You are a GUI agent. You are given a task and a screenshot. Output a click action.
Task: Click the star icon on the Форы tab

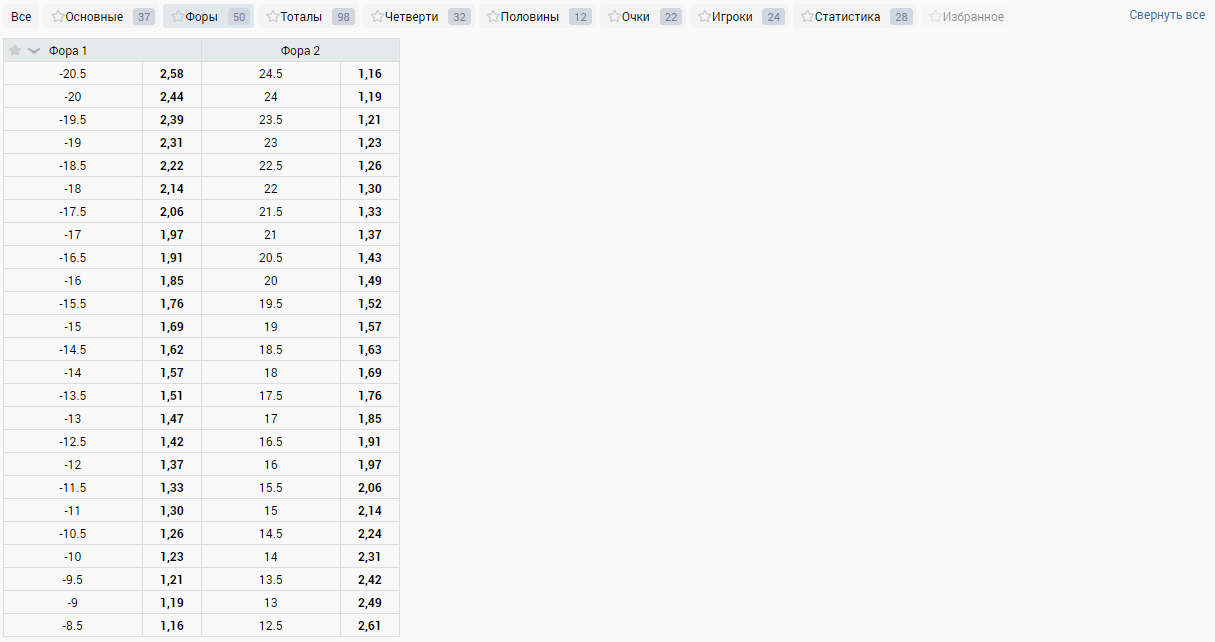tap(178, 17)
